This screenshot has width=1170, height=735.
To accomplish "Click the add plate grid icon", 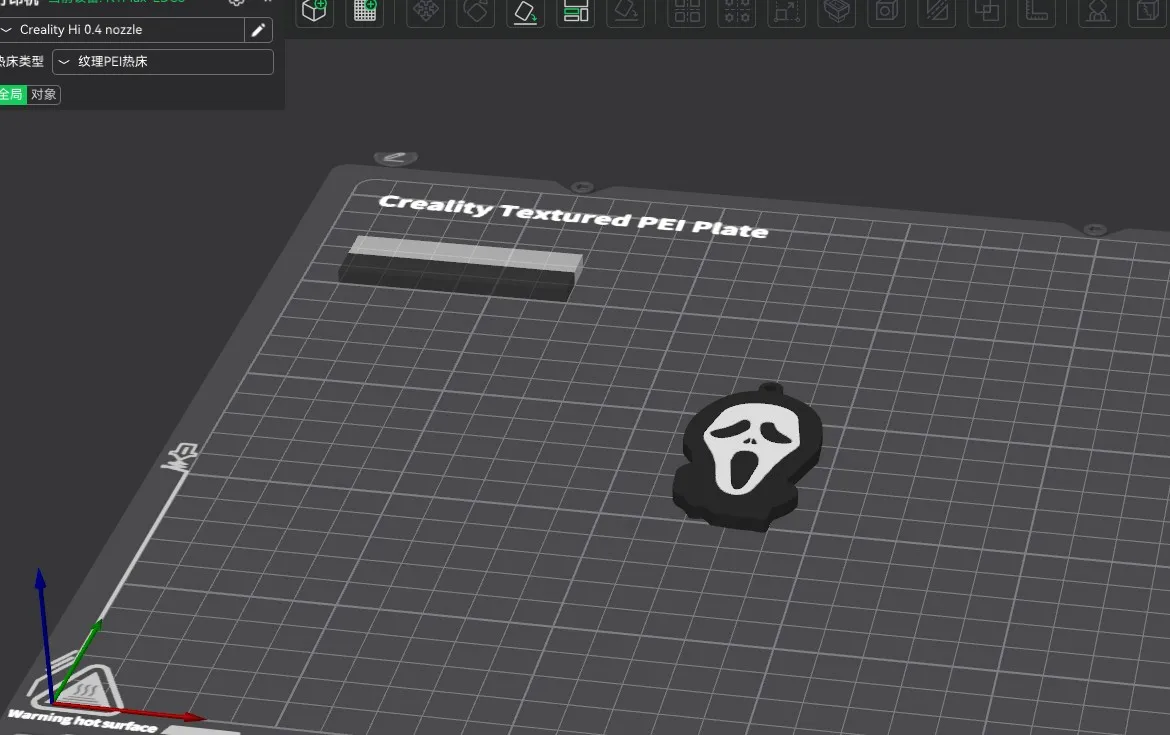I will pos(365,11).
